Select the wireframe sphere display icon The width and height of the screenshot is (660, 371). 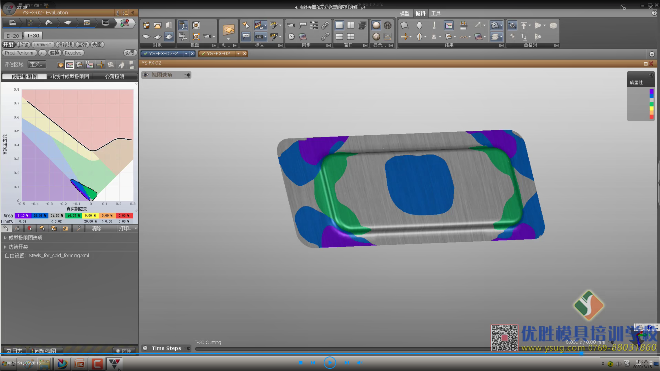(x=388, y=25)
